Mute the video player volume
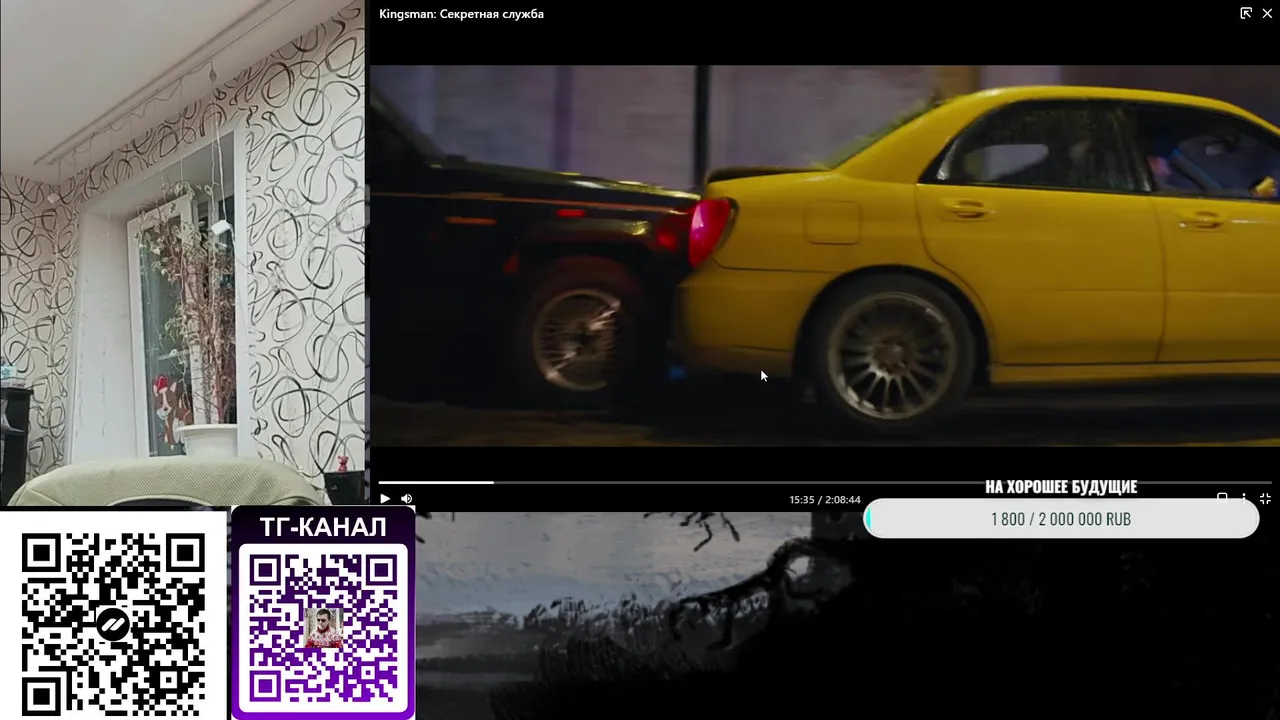The image size is (1280, 720). tap(407, 498)
